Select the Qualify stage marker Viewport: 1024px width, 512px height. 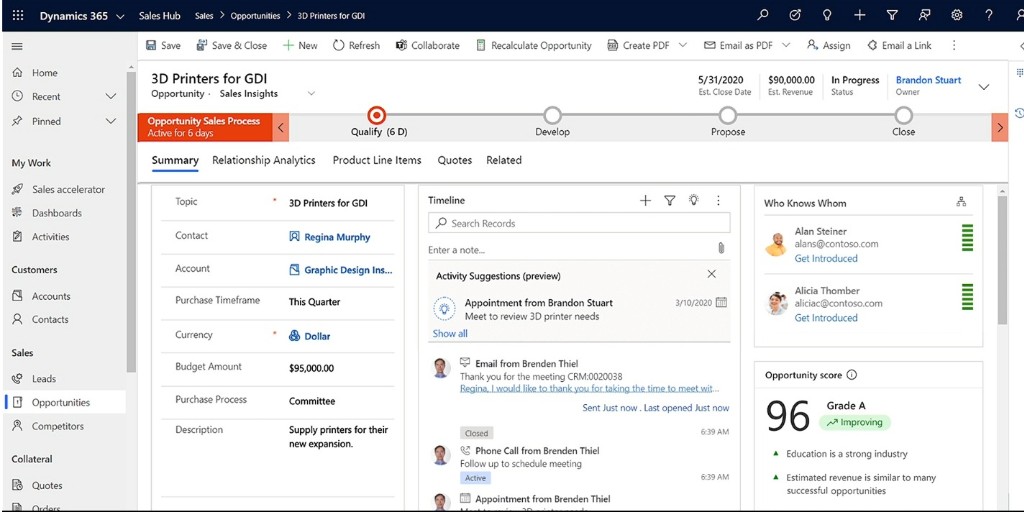pos(376,116)
